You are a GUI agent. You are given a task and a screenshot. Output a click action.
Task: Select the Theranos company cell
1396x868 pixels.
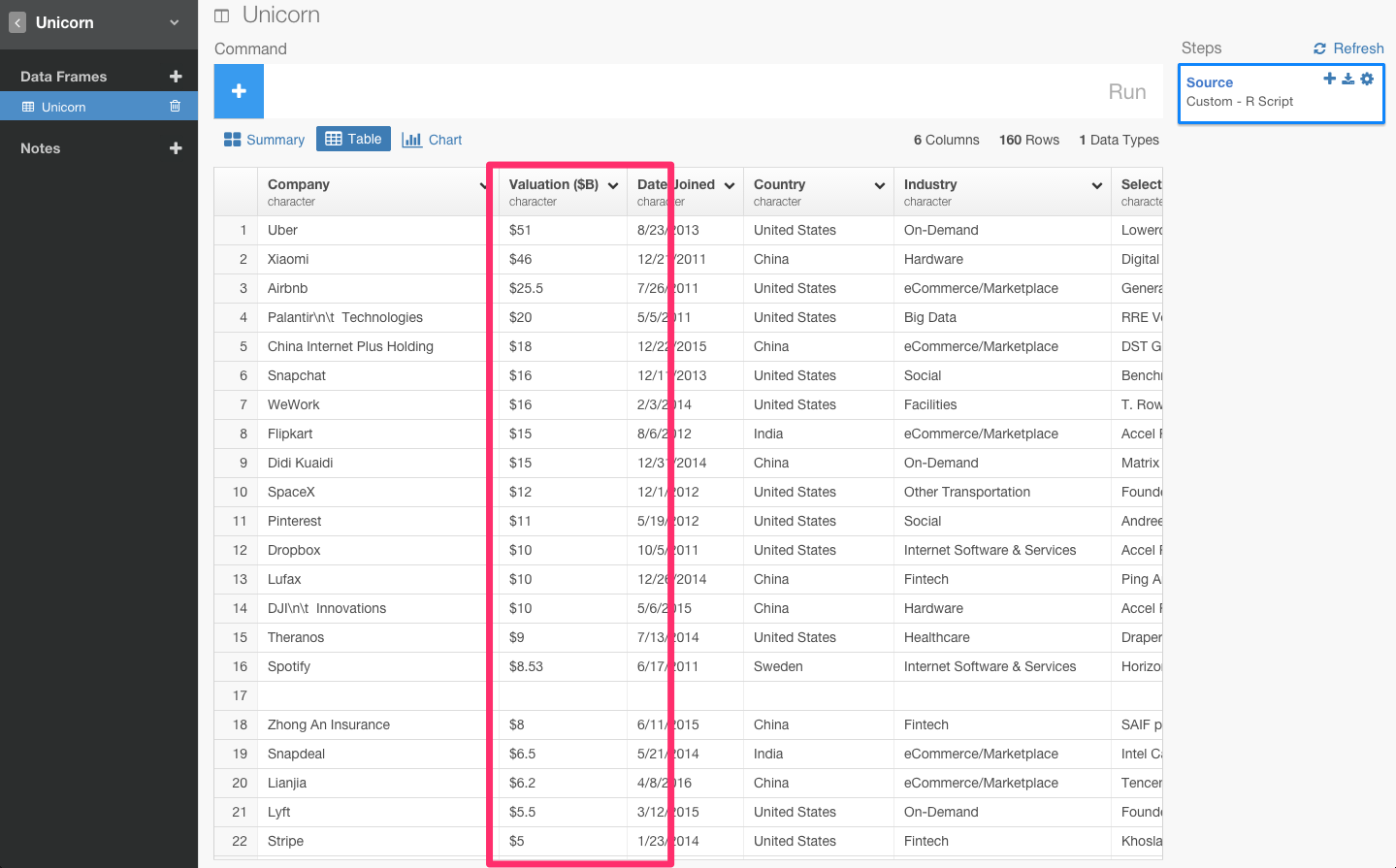tap(378, 637)
